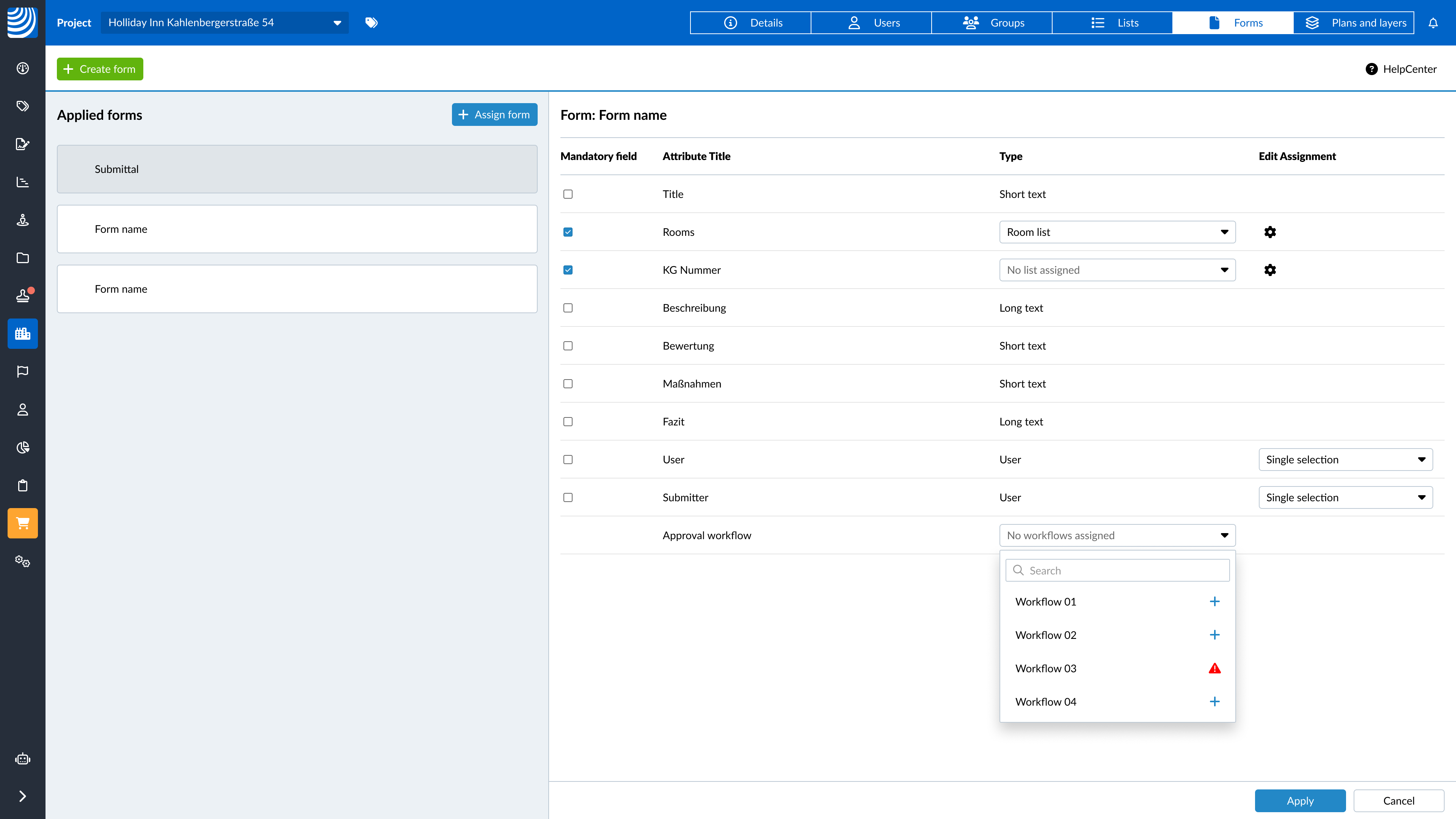
Task: Open the shopping cart in the sidebar
Action: coord(23,523)
